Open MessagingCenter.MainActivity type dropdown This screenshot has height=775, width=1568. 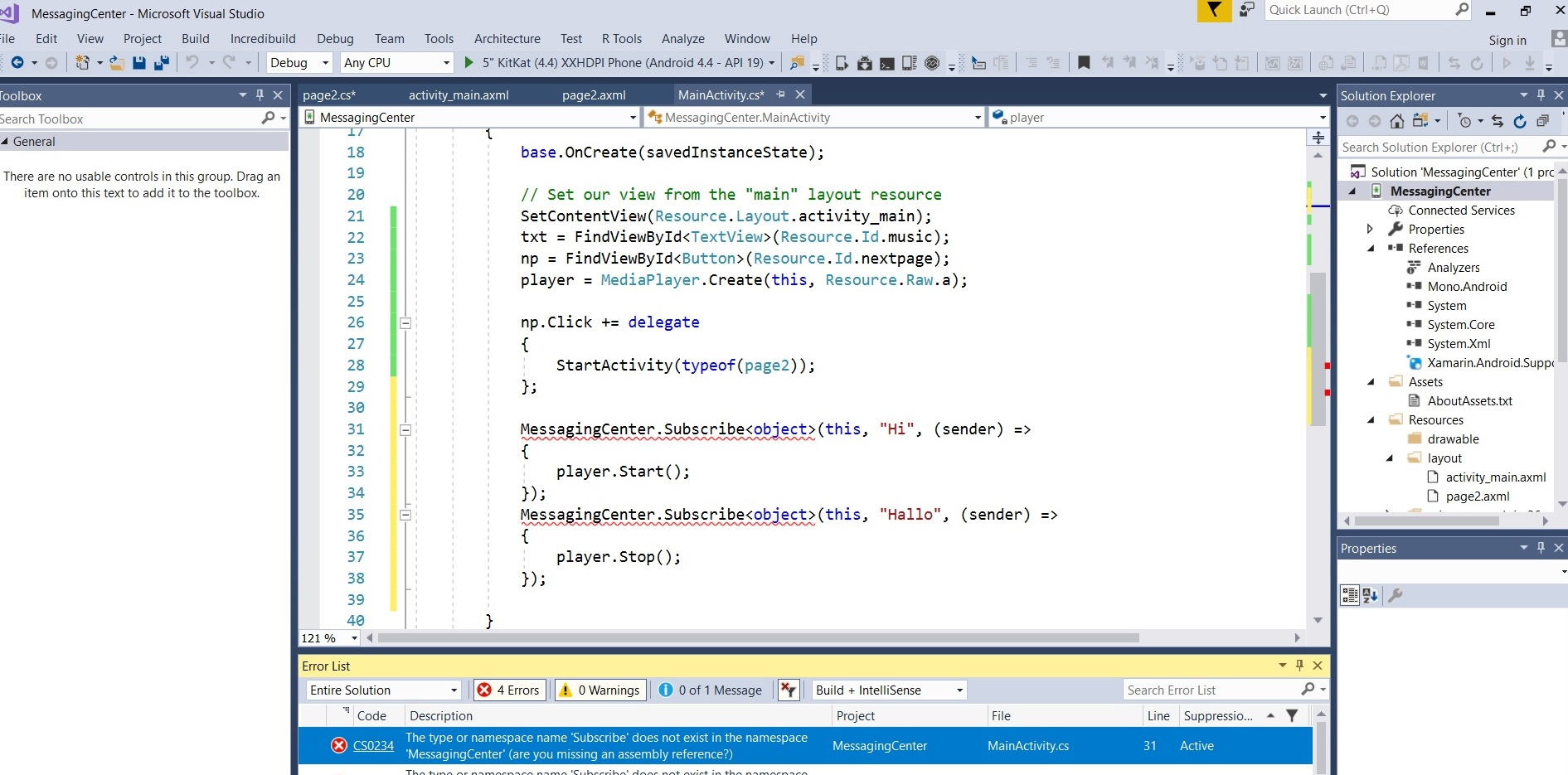pos(815,117)
